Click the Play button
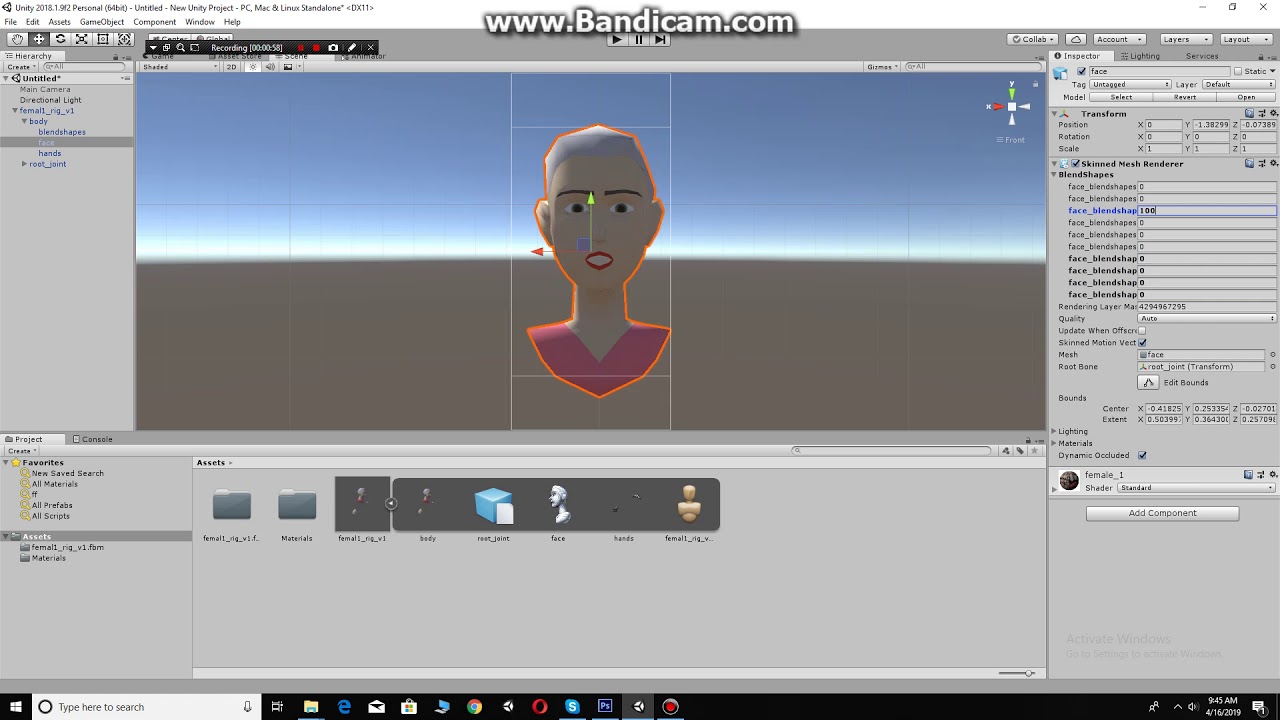The height and width of the screenshot is (720, 1280). click(x=616, y=39)
